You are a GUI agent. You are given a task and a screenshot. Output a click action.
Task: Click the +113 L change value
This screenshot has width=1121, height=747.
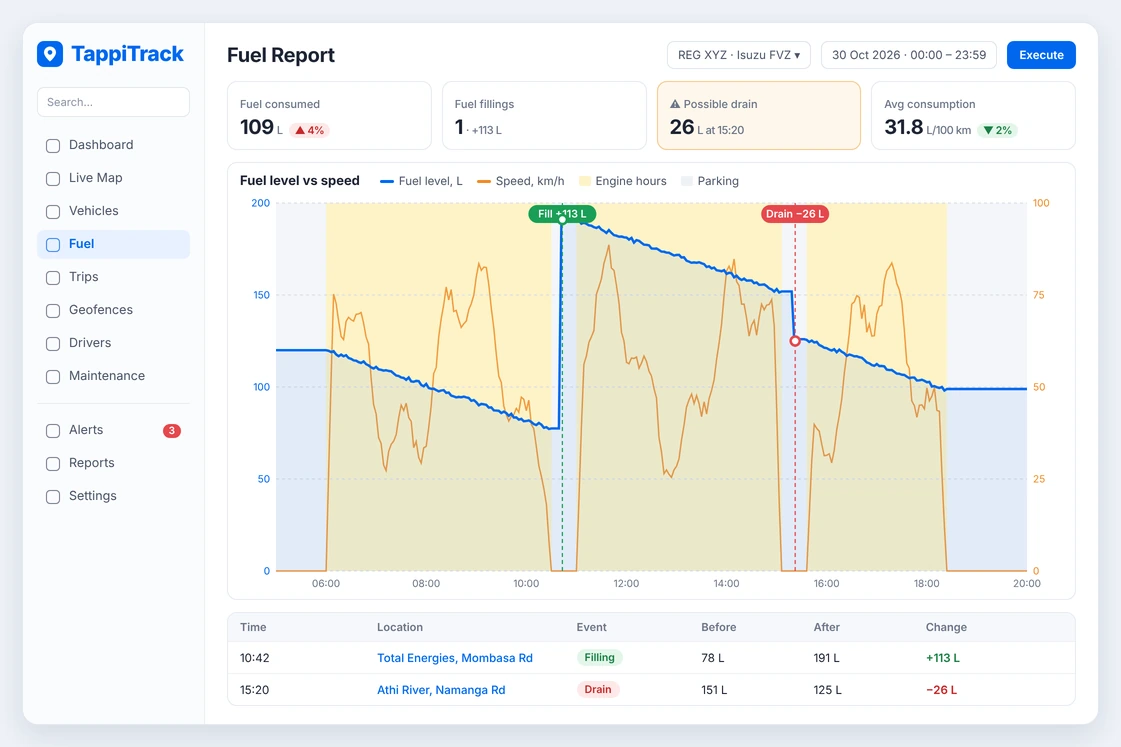(942, 658)
